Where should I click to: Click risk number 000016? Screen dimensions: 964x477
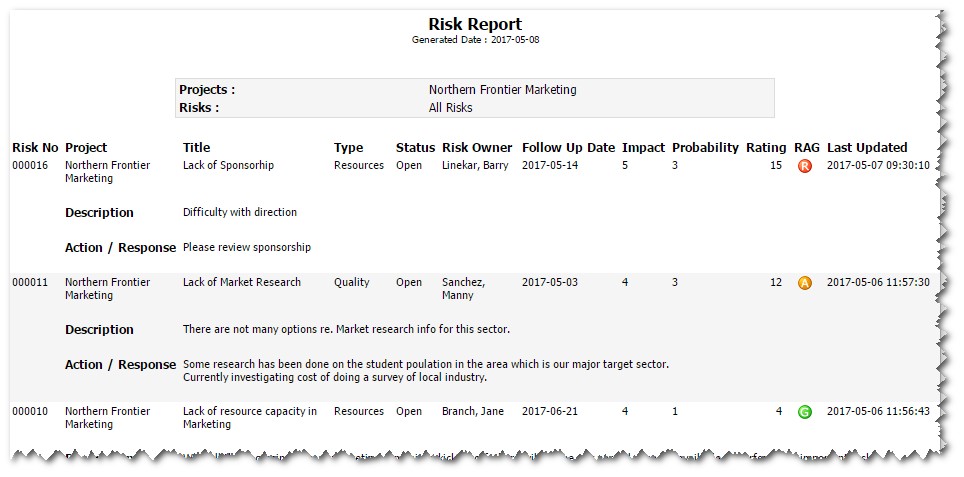30,165
